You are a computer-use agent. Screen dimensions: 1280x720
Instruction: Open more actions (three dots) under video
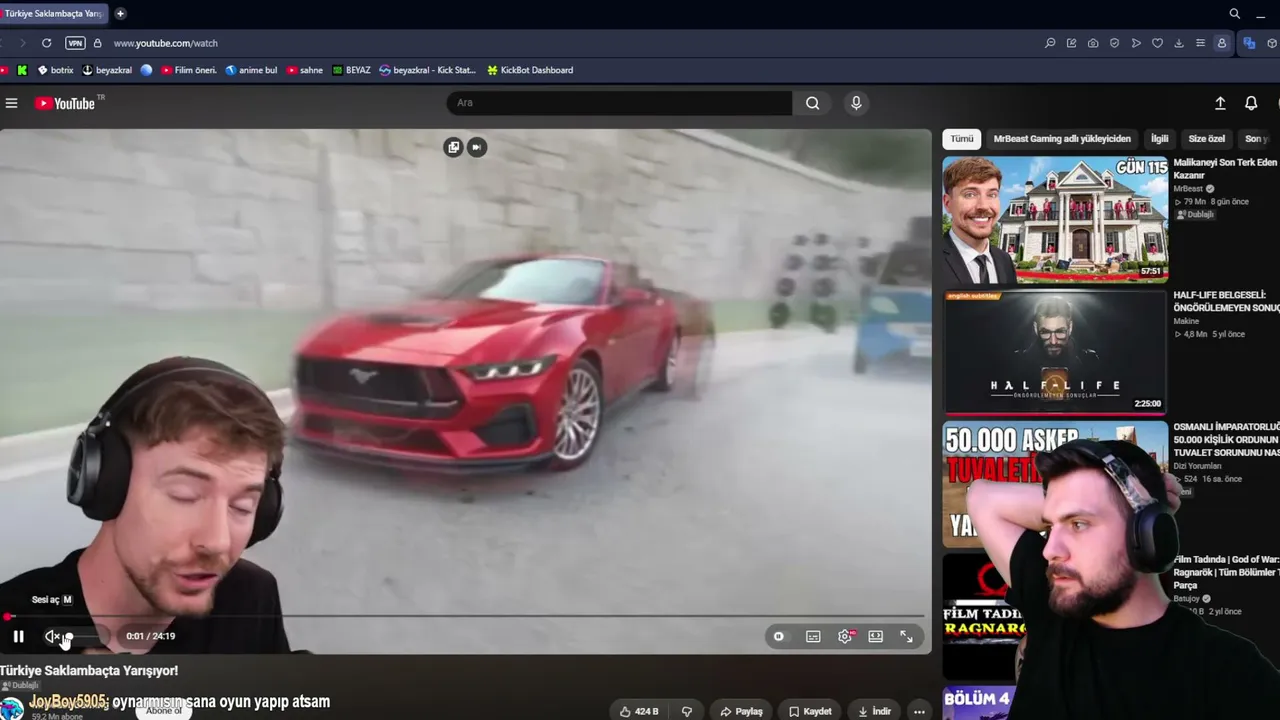click(x=919, y=711)
